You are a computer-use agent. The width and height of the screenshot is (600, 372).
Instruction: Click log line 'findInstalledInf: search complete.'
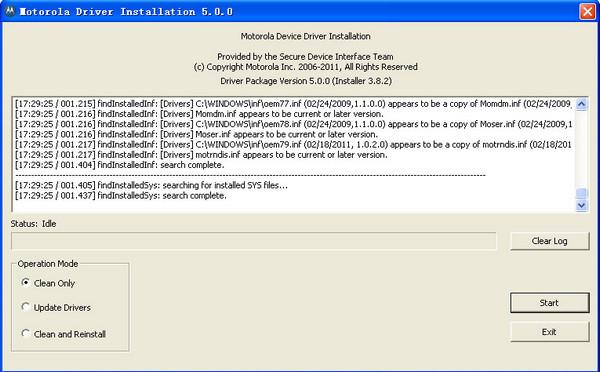120,165
